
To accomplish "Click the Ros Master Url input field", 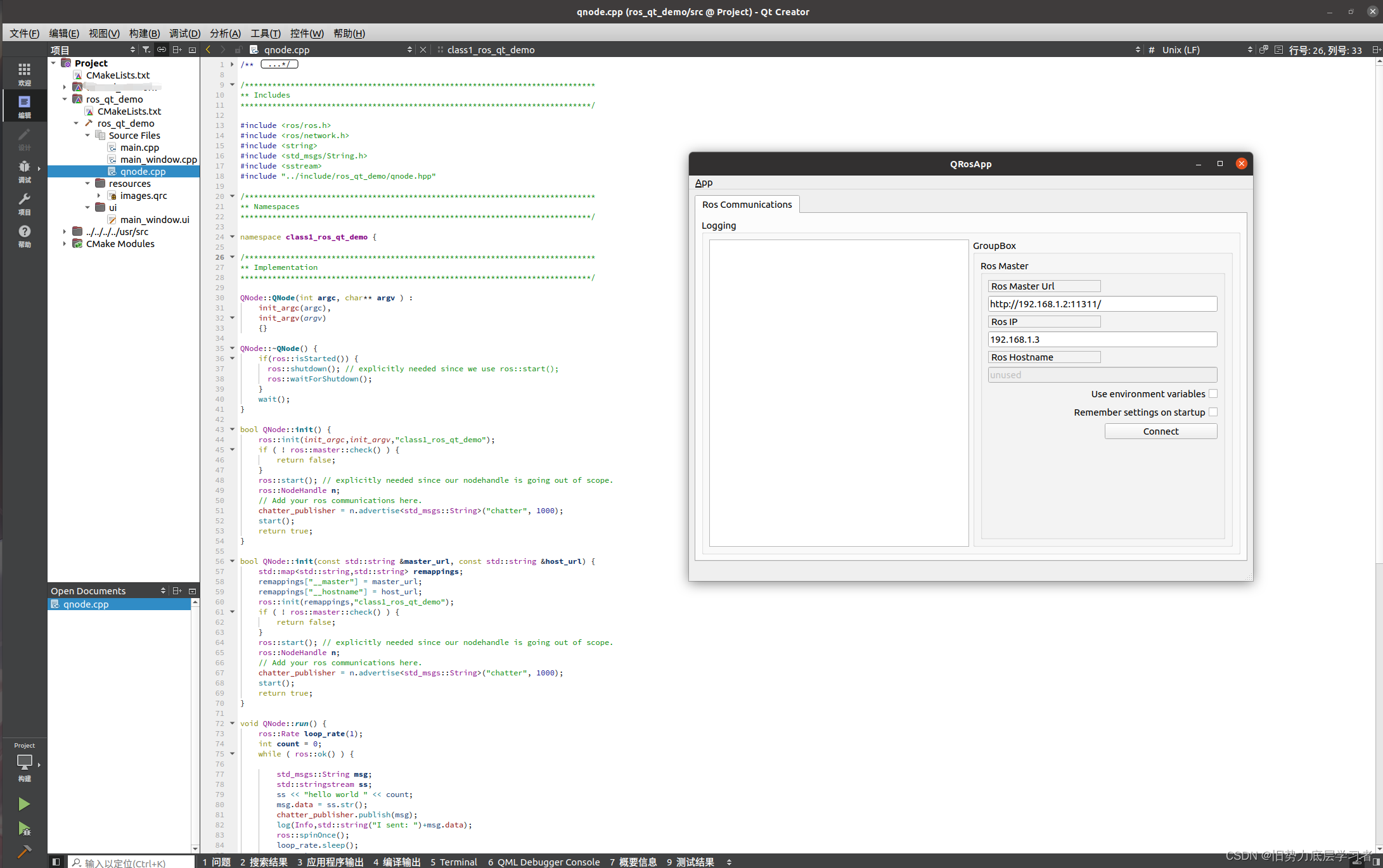I will 1102,304.
